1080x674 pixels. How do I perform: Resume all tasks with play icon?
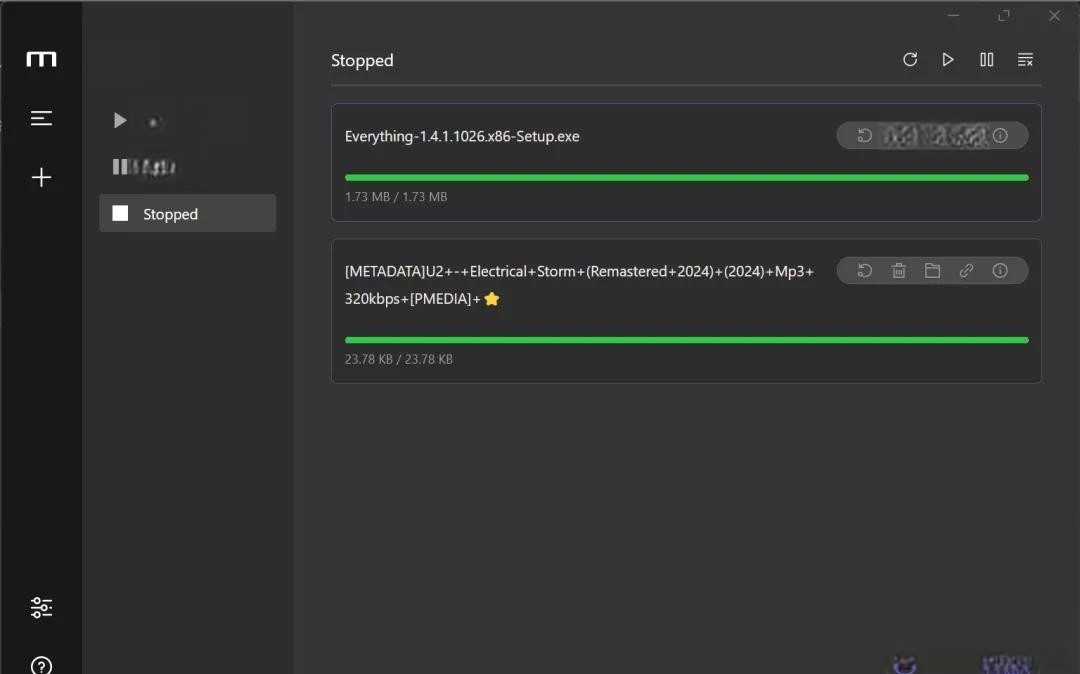pyautogui.click(x=948, y=60)
